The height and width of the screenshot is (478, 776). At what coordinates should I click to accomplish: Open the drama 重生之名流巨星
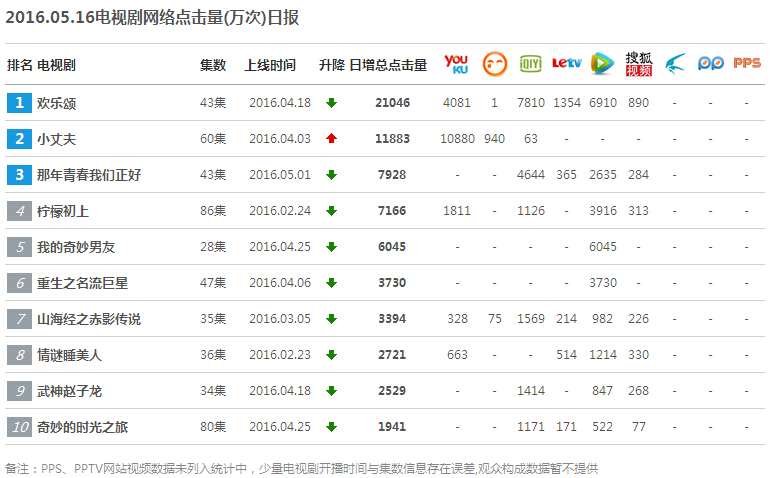(x=83, y=283)
